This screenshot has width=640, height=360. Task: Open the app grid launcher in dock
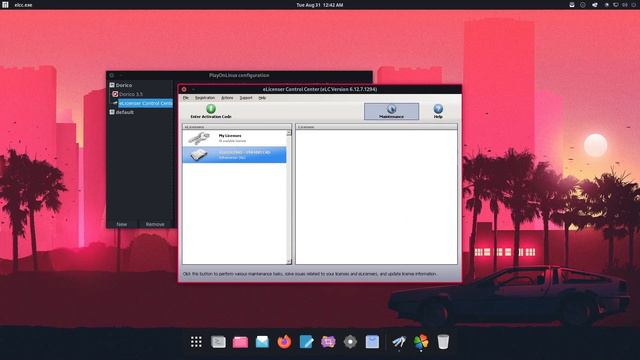click(x=196, y=342)
